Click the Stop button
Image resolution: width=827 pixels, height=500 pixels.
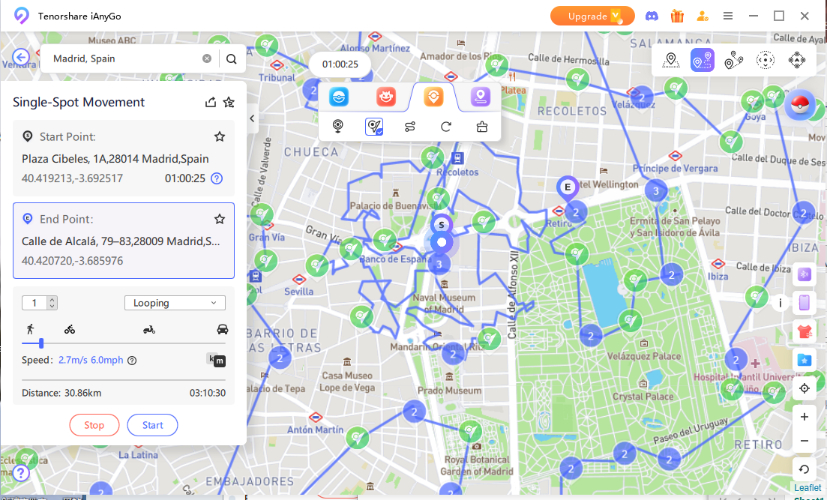(94, 425)
